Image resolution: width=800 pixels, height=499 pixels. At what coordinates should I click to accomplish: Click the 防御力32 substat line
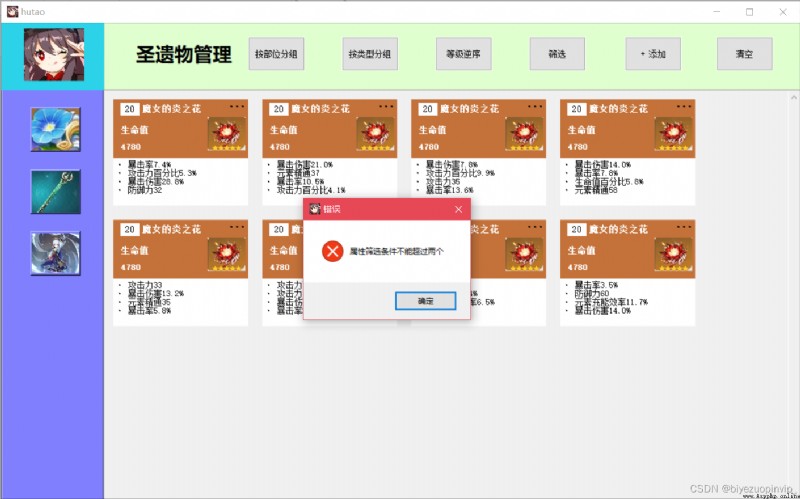[145, 190]
